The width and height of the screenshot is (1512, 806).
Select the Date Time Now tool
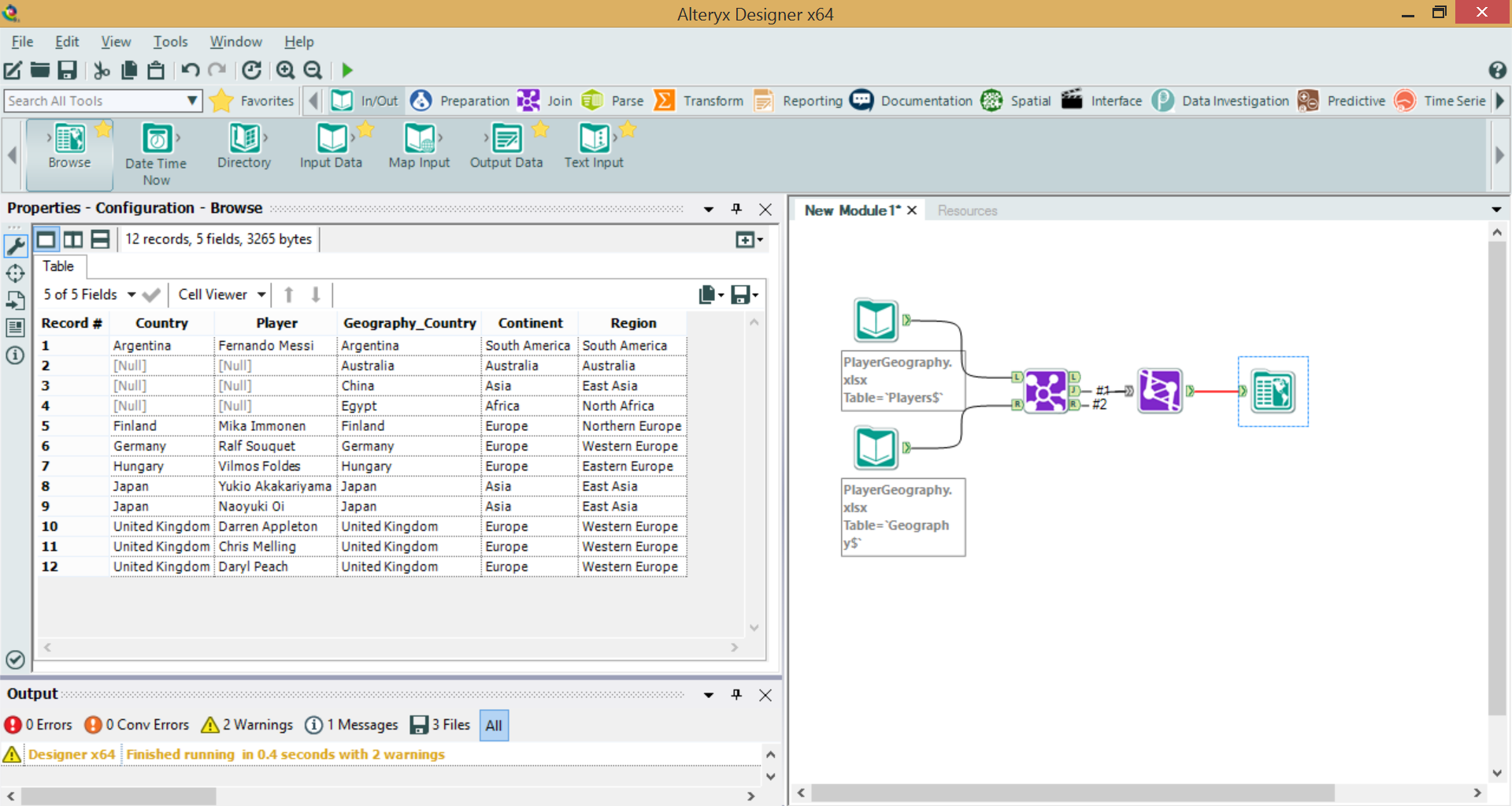[x=156, y=154]
